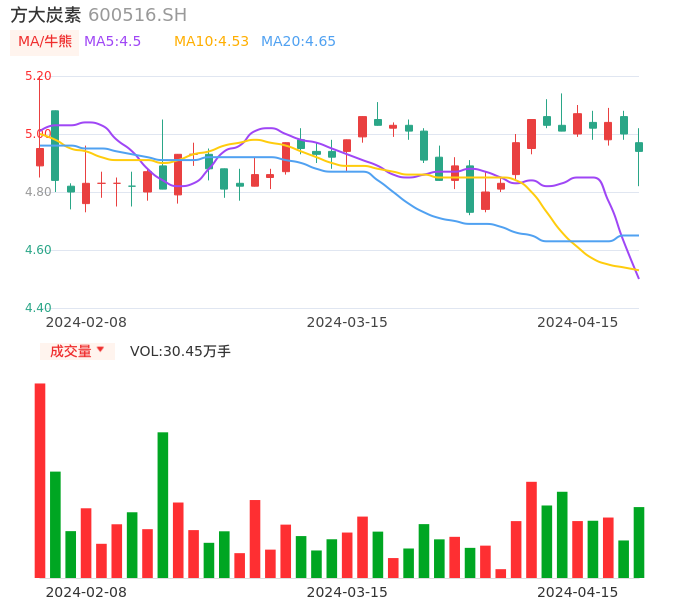Click the 5.00 price axis label
The width and height of the screenshot is (686, 606).
tap(38, 134)
